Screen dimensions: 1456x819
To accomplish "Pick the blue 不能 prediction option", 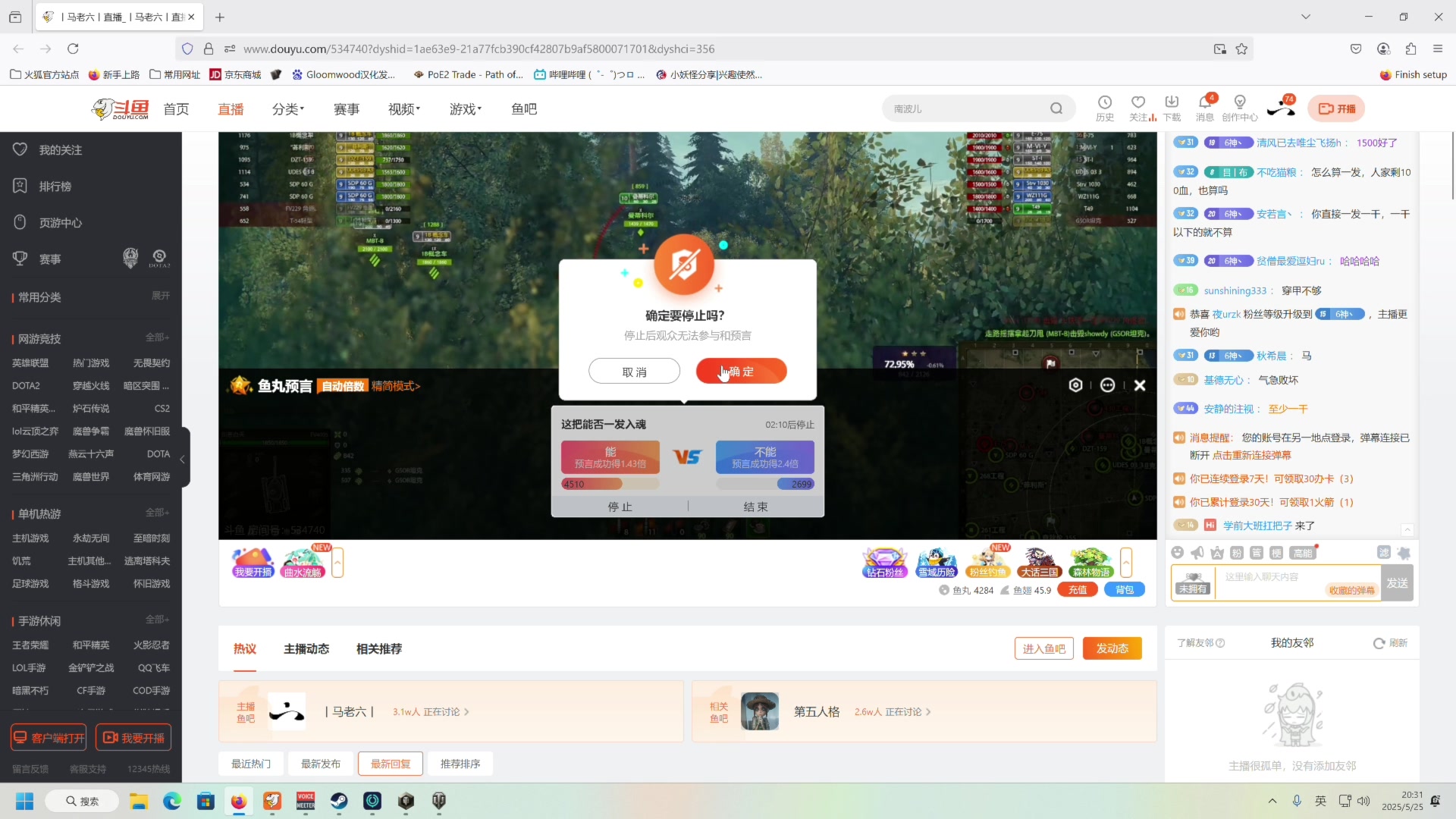I will pyautogui.click(x=764, y=457).
